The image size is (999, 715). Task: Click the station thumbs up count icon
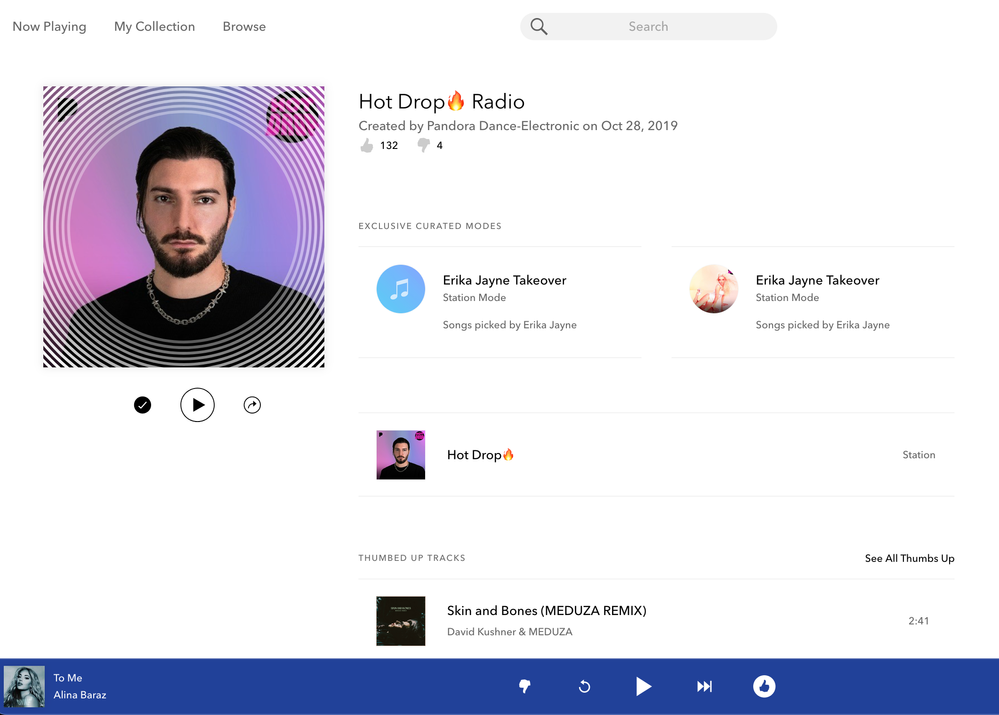click(366, 146)
